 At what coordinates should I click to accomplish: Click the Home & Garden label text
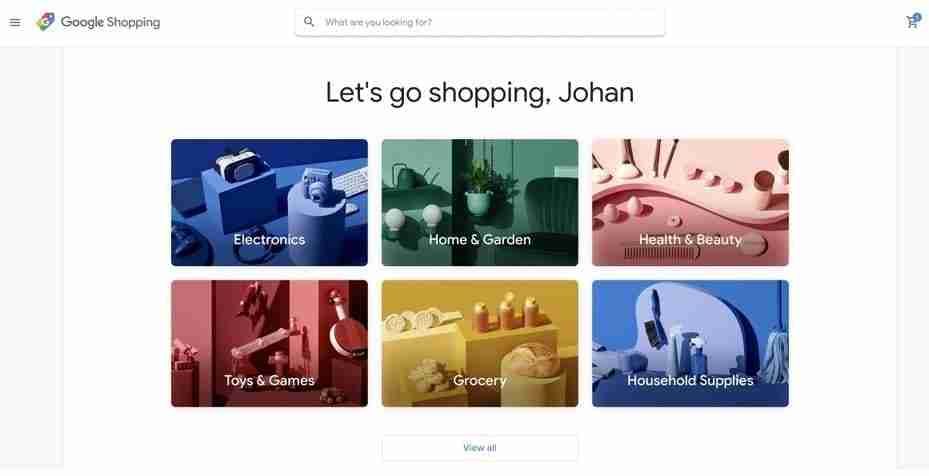480,239
